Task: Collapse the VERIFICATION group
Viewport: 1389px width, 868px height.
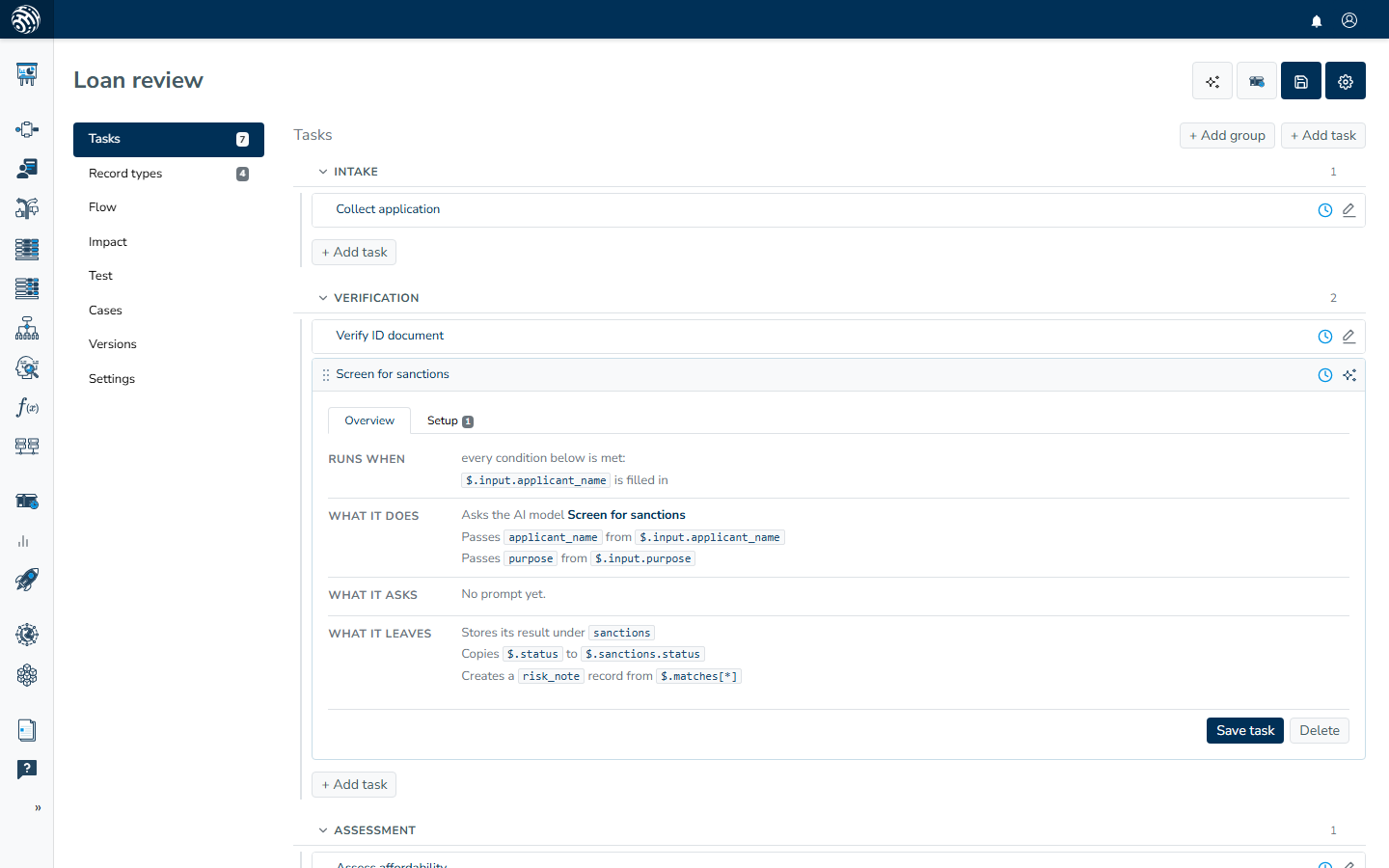Action: point(323,298)
